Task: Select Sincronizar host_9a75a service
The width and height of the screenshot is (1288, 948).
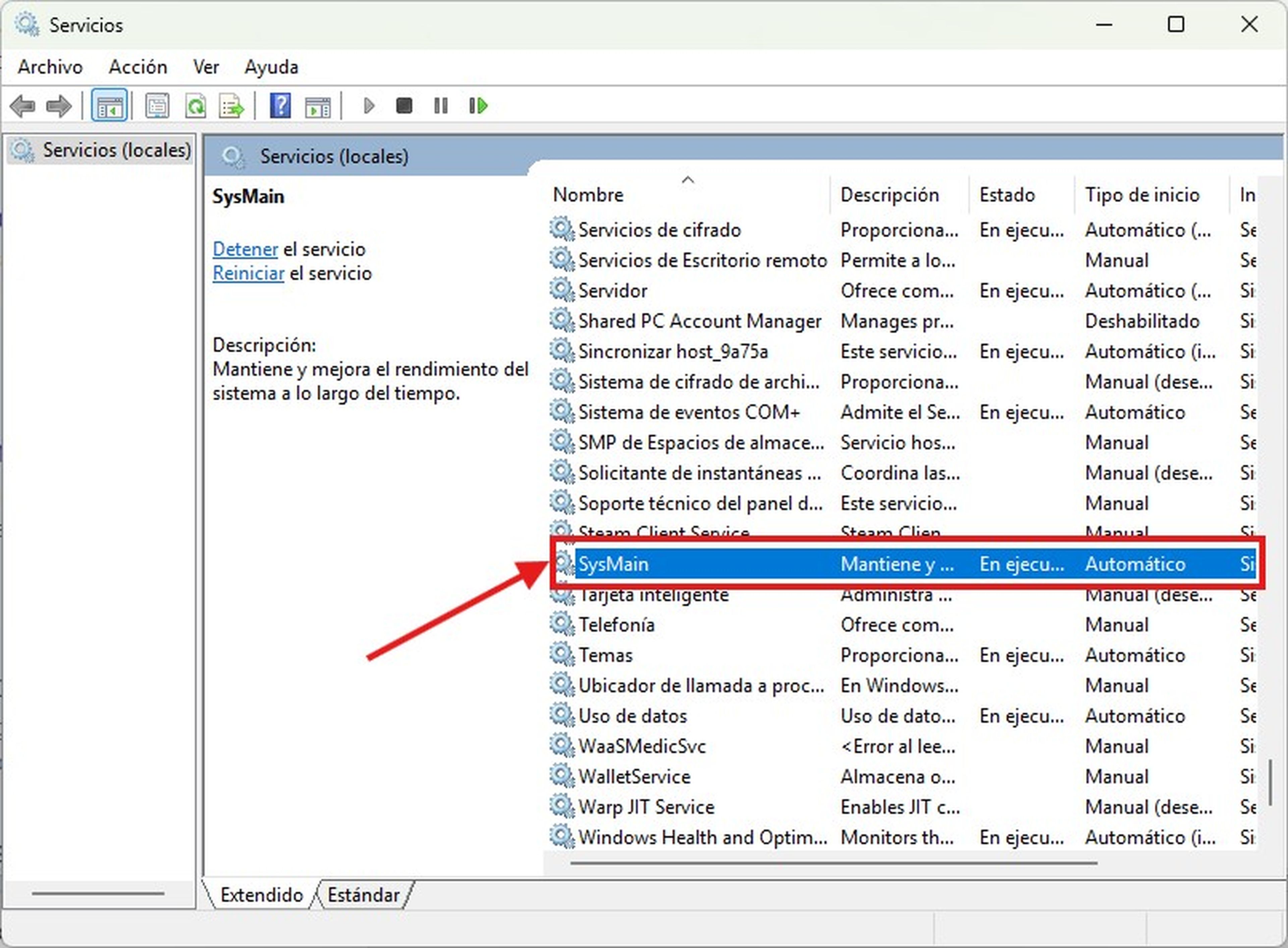Action: [903, 351]
